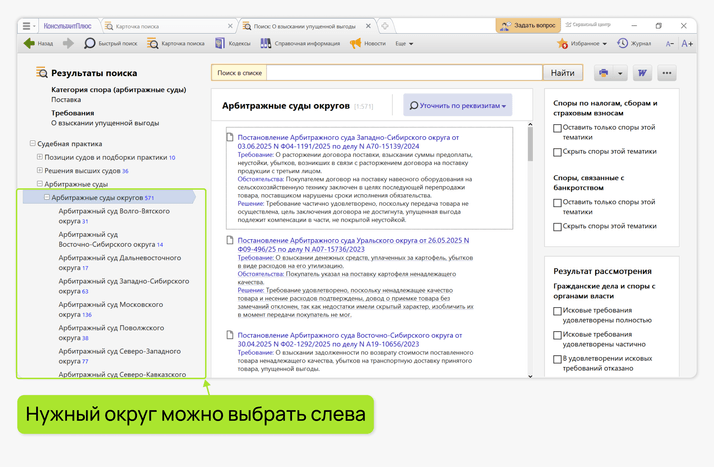Open the hamburger main menu

point(28,26)
